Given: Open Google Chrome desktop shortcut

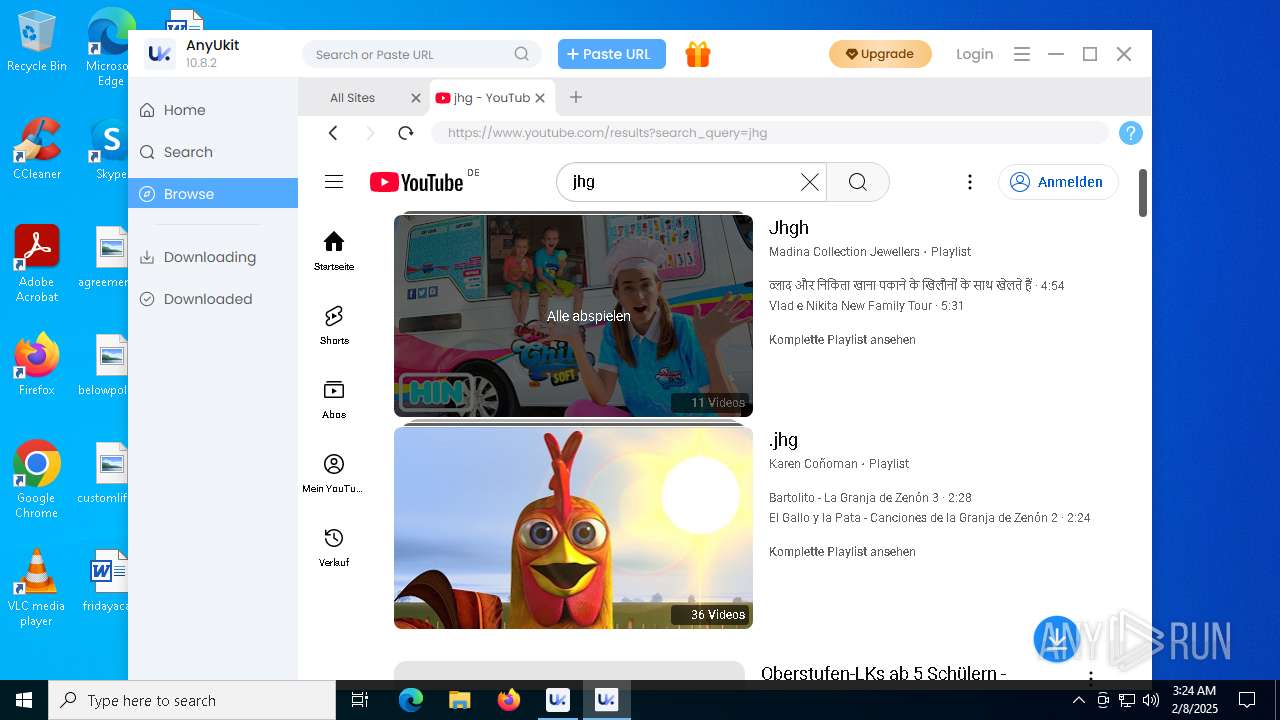Looking at the screenshot, I should [37, 480].
